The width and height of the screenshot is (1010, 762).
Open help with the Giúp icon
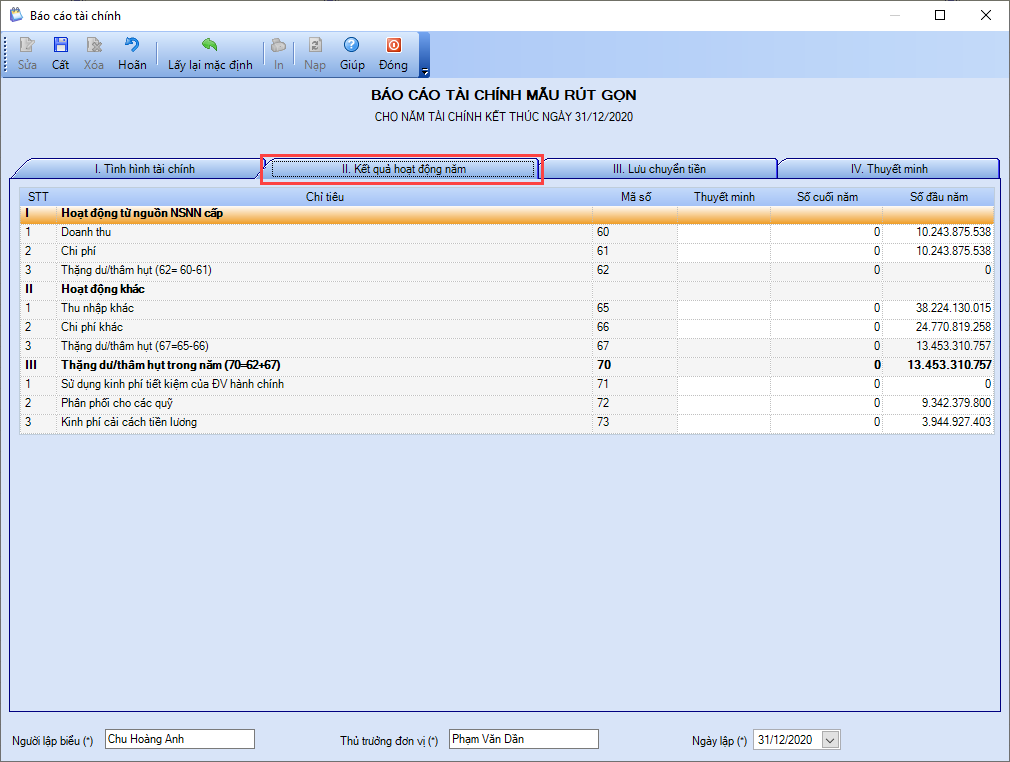click(352, 54)
